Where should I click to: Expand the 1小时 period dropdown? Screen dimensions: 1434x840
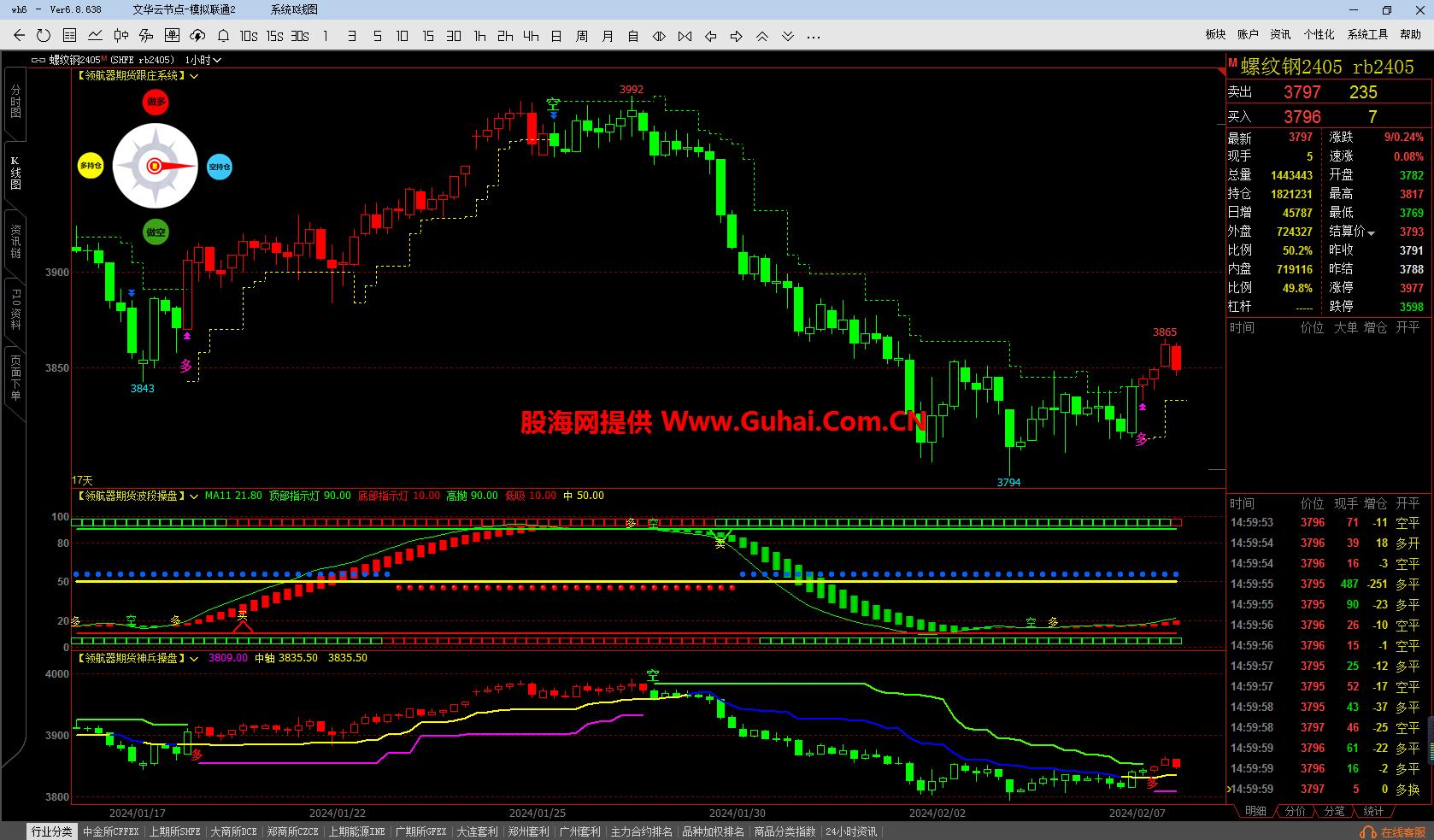(217, 61)
